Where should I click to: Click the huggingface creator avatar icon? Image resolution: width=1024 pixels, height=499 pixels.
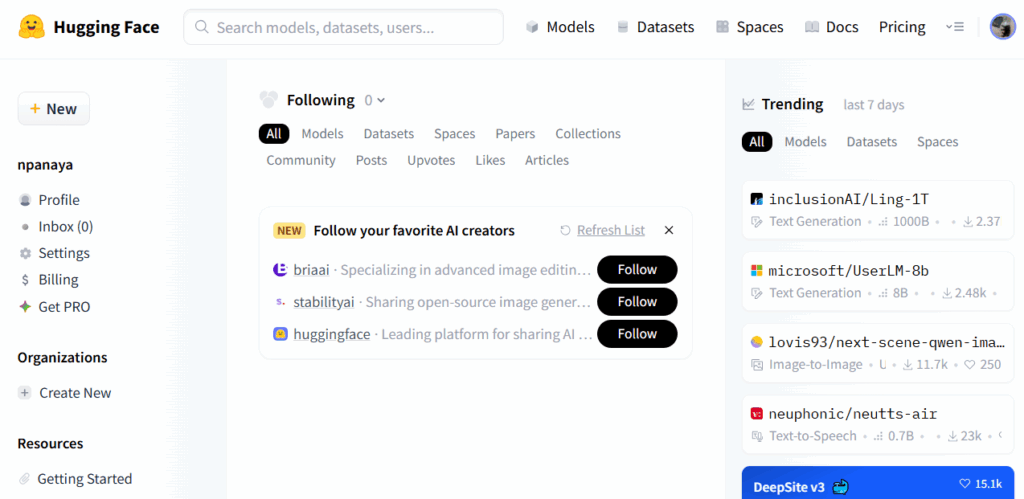pyautogui.click(x=280, y=334)
